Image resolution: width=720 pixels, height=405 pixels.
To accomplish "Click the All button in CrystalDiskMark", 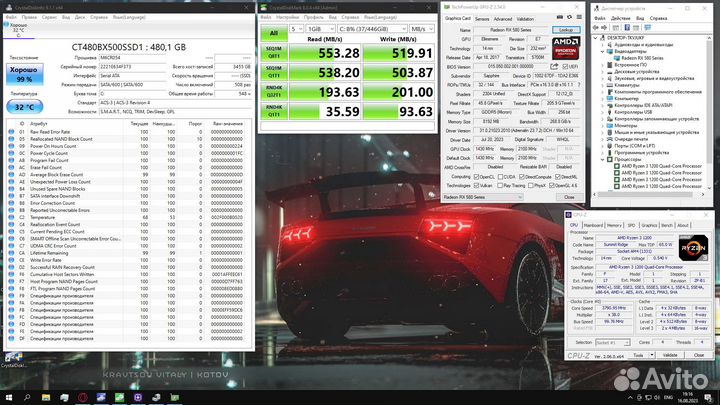I will (274, 33).
